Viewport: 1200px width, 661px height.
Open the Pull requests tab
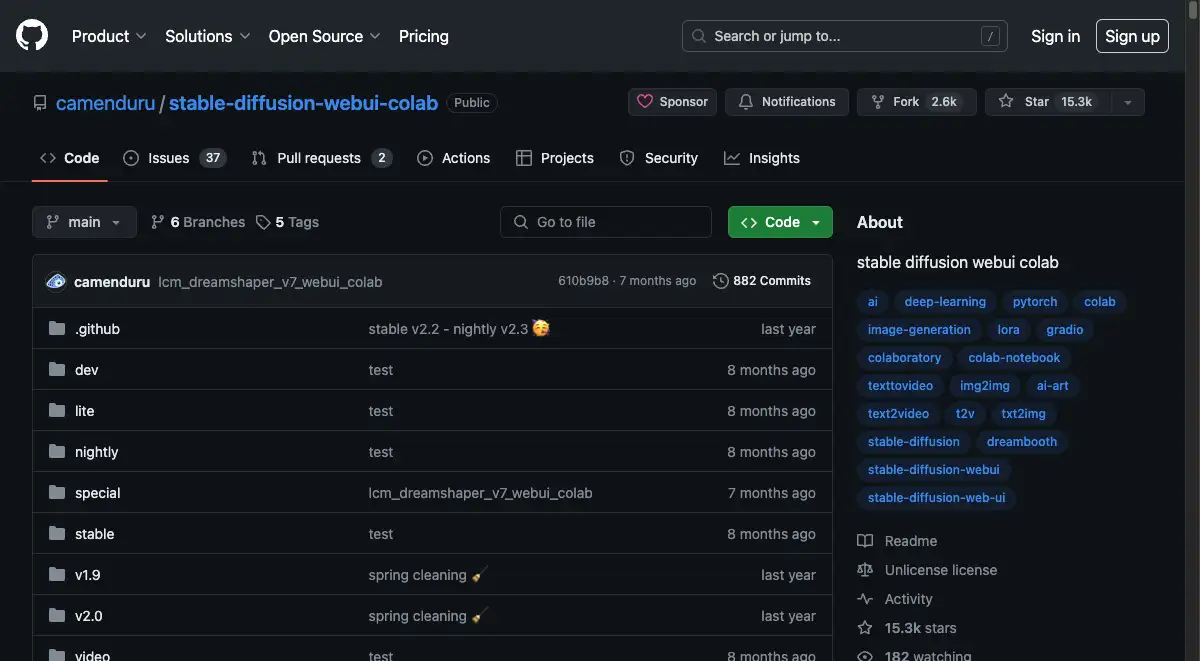(320, 158)
